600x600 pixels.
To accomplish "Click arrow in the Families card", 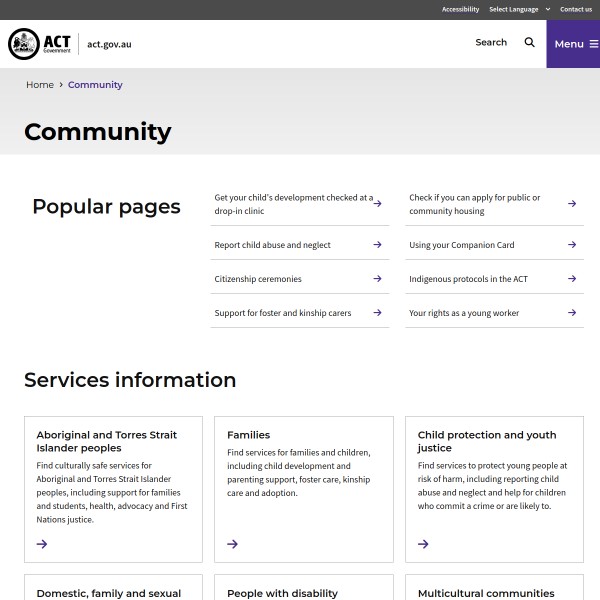I will coord(232,544).
